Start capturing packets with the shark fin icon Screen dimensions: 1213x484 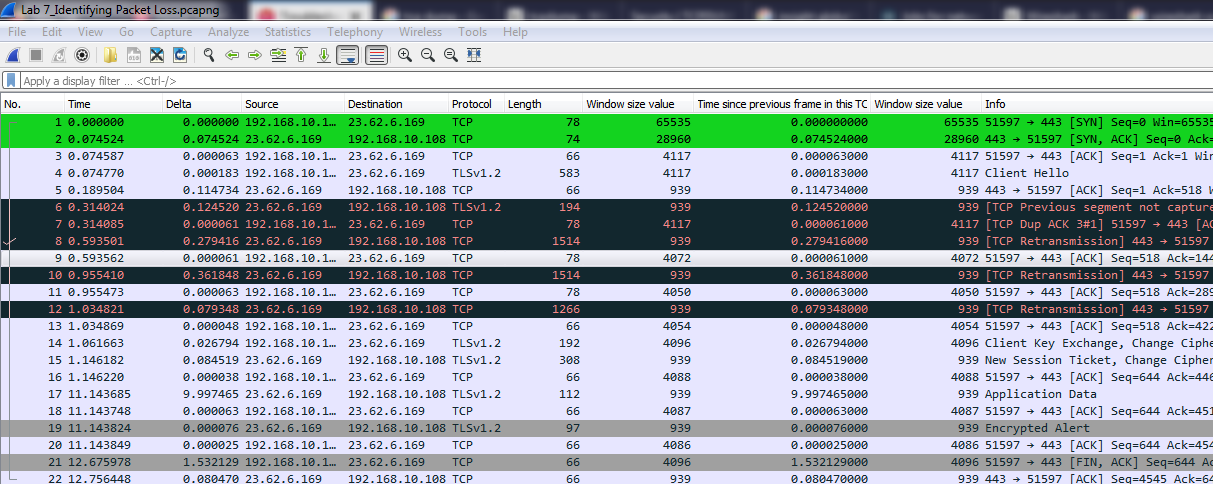[x=13, y=55]
